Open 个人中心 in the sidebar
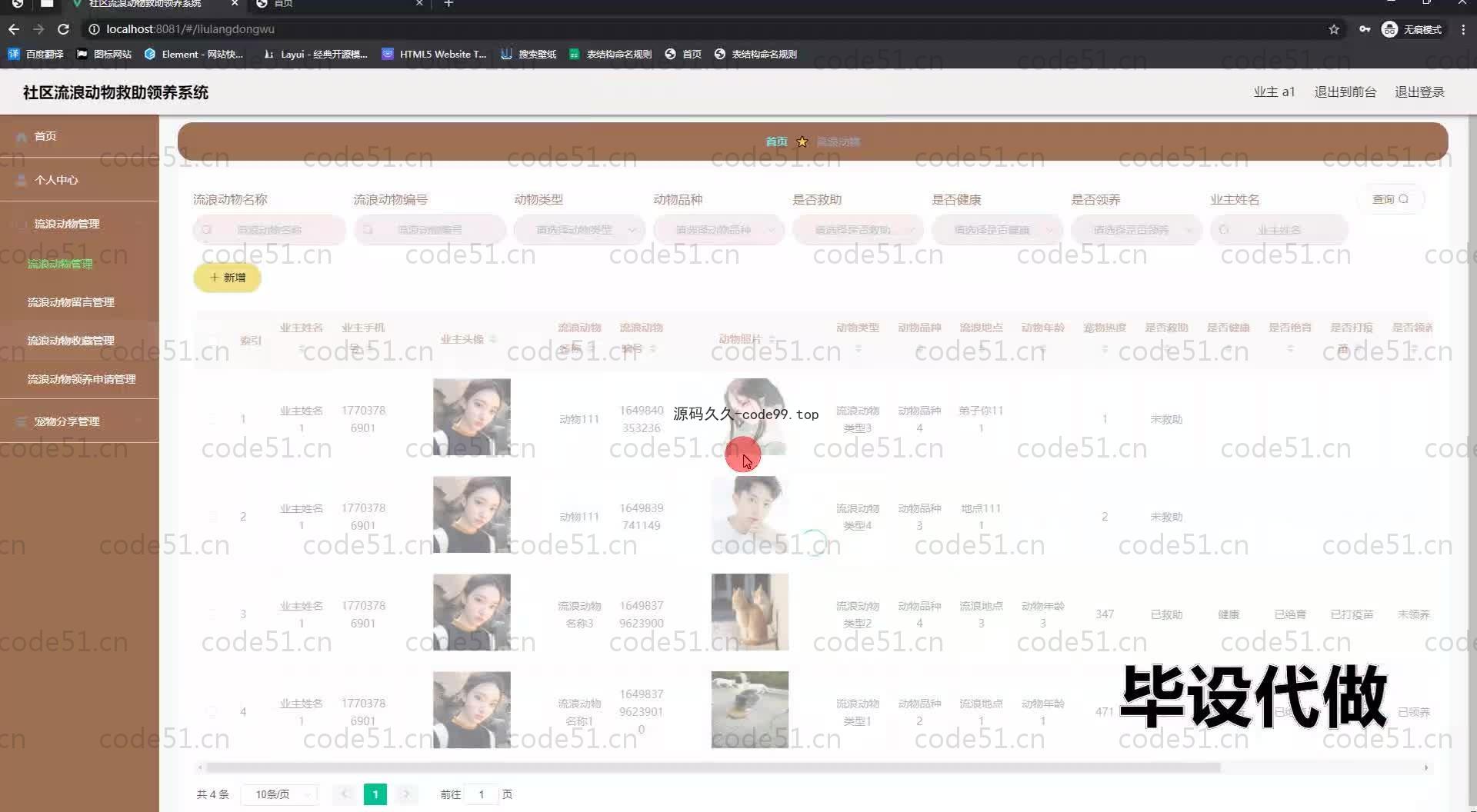The width and height of the screenshot is (1477, 812). point(79,180)
